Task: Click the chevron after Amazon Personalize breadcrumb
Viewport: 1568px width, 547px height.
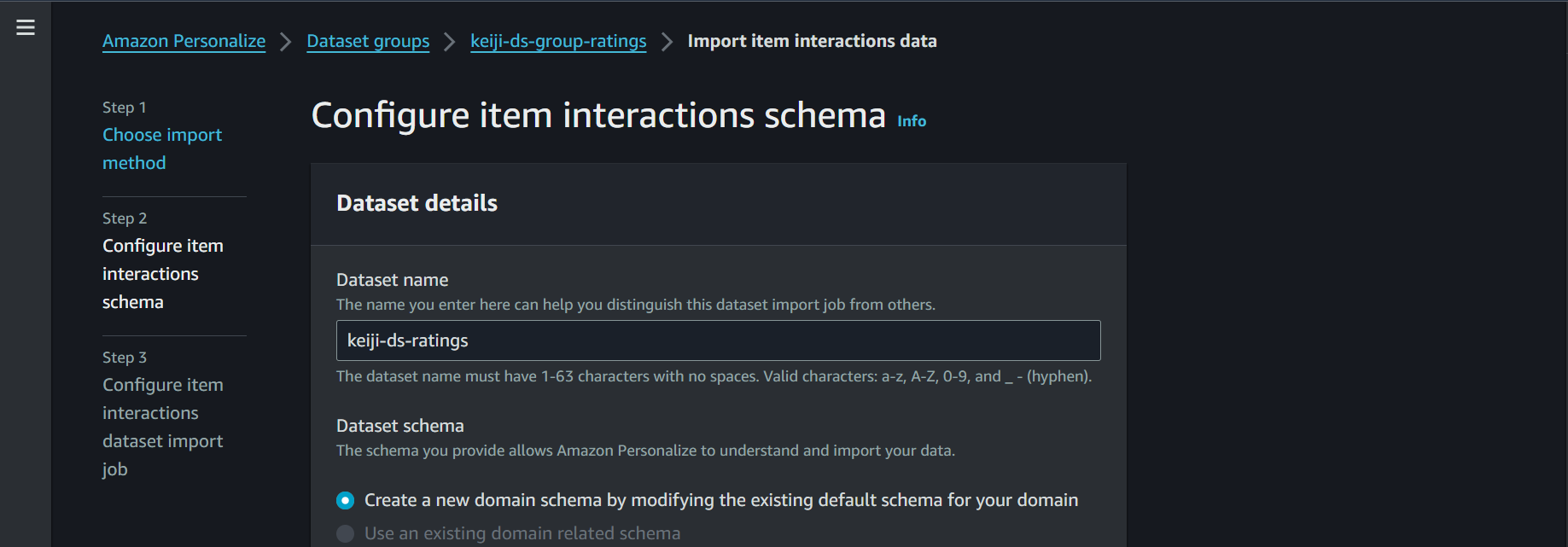Action: pyautogui.click(x=286, y=42)
